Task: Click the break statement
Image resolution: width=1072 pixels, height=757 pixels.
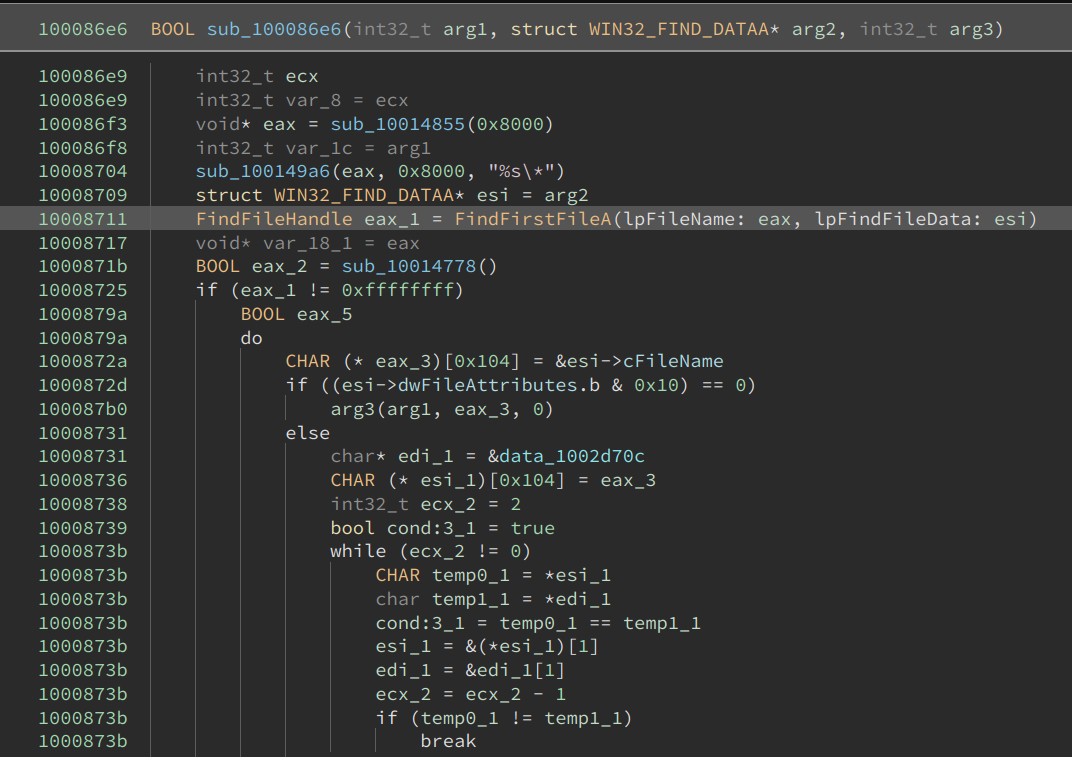Action: tap(448, 741)
